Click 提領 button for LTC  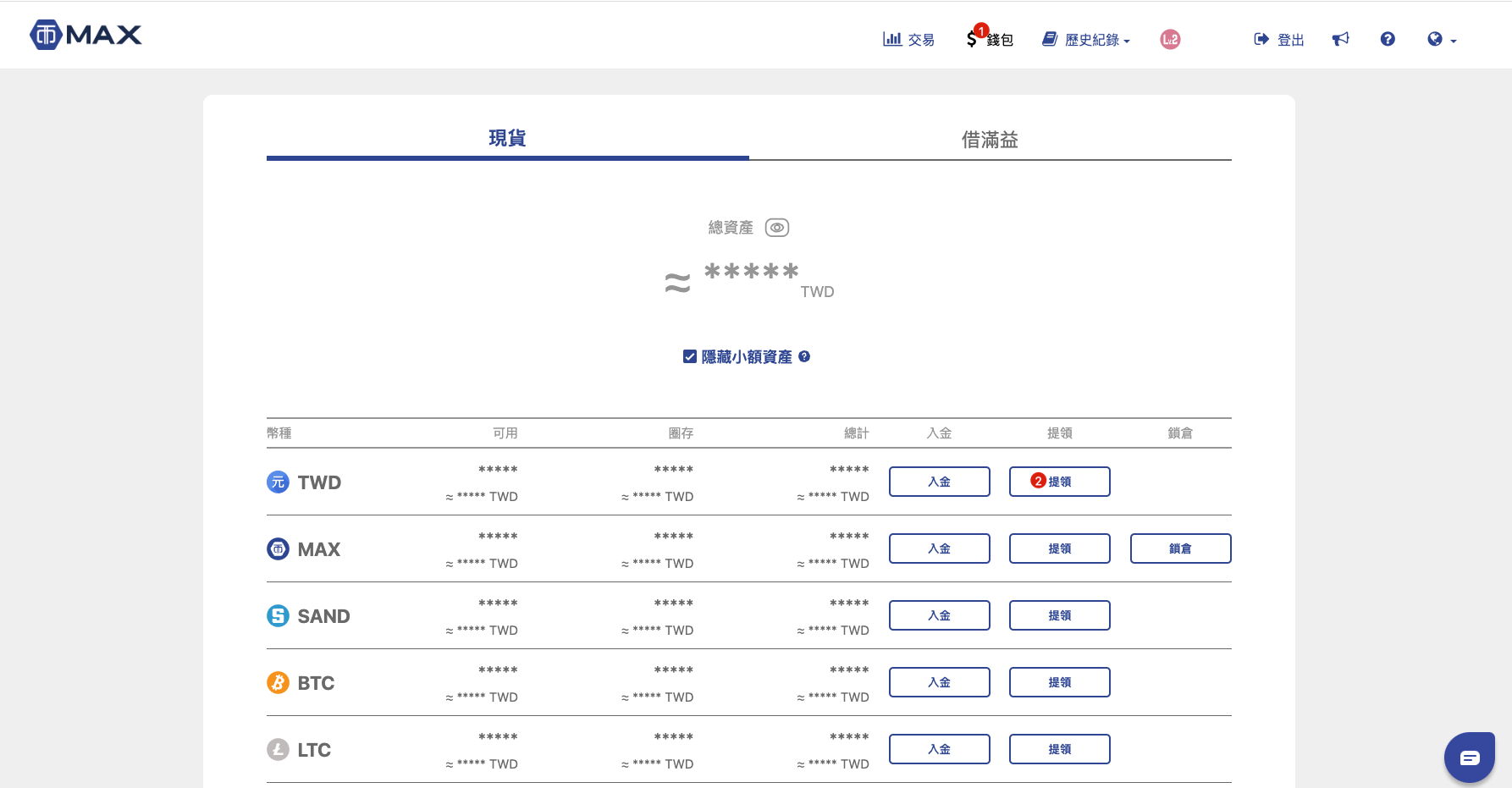tap(1060, 749)
